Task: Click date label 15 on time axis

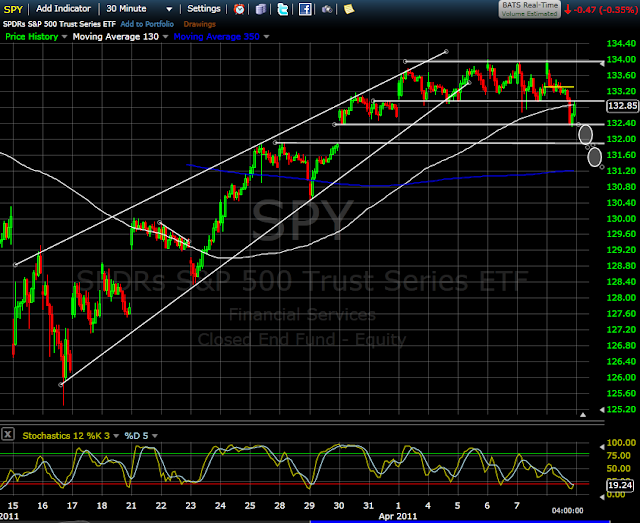Action: pyautogui.click(x=13, y=505)
